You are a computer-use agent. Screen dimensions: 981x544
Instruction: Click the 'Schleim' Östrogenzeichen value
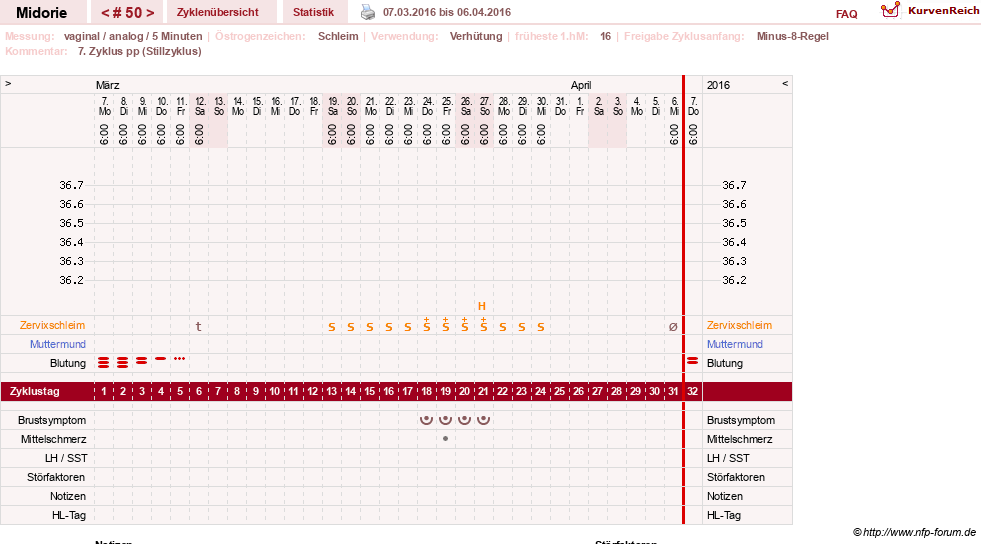point(338,36)
